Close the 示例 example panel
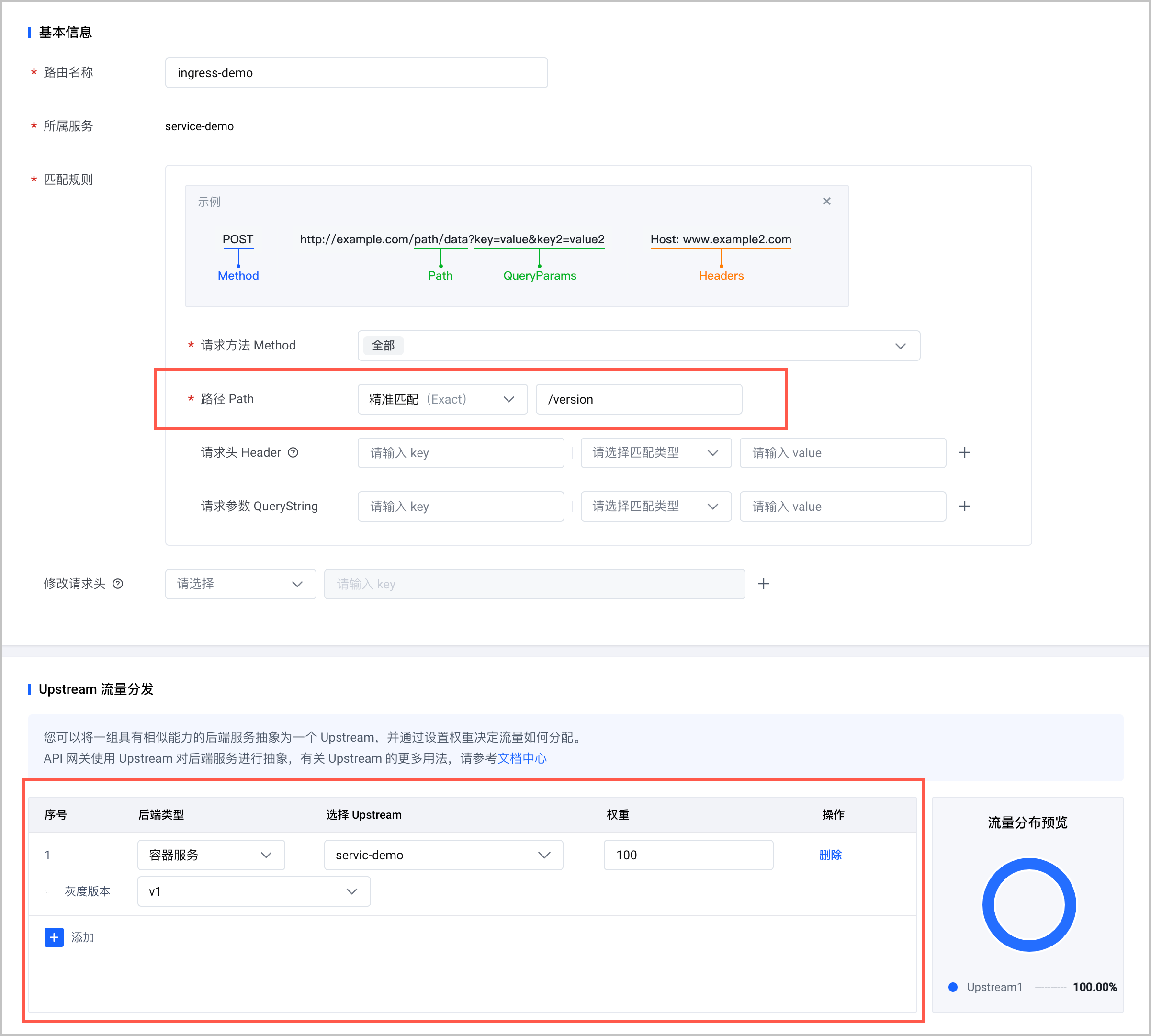 826,201
